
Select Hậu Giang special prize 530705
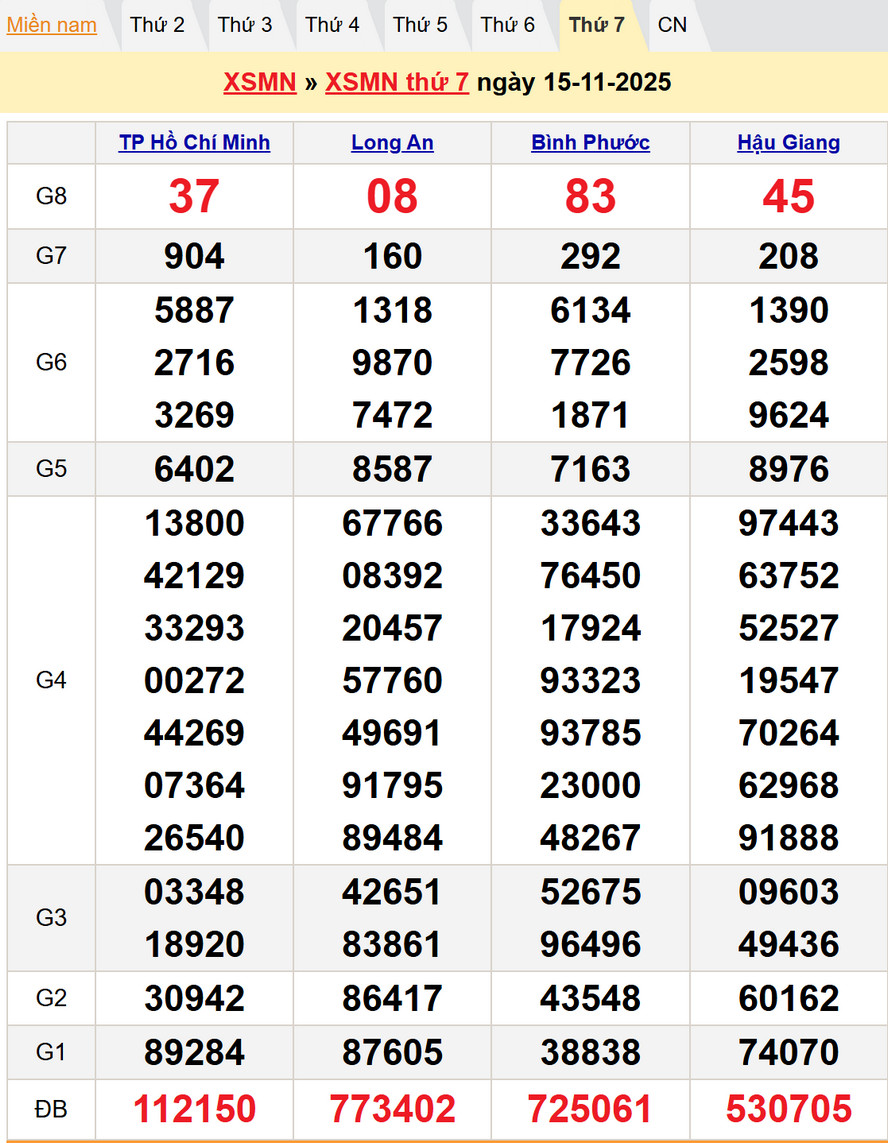point(788,1108)
